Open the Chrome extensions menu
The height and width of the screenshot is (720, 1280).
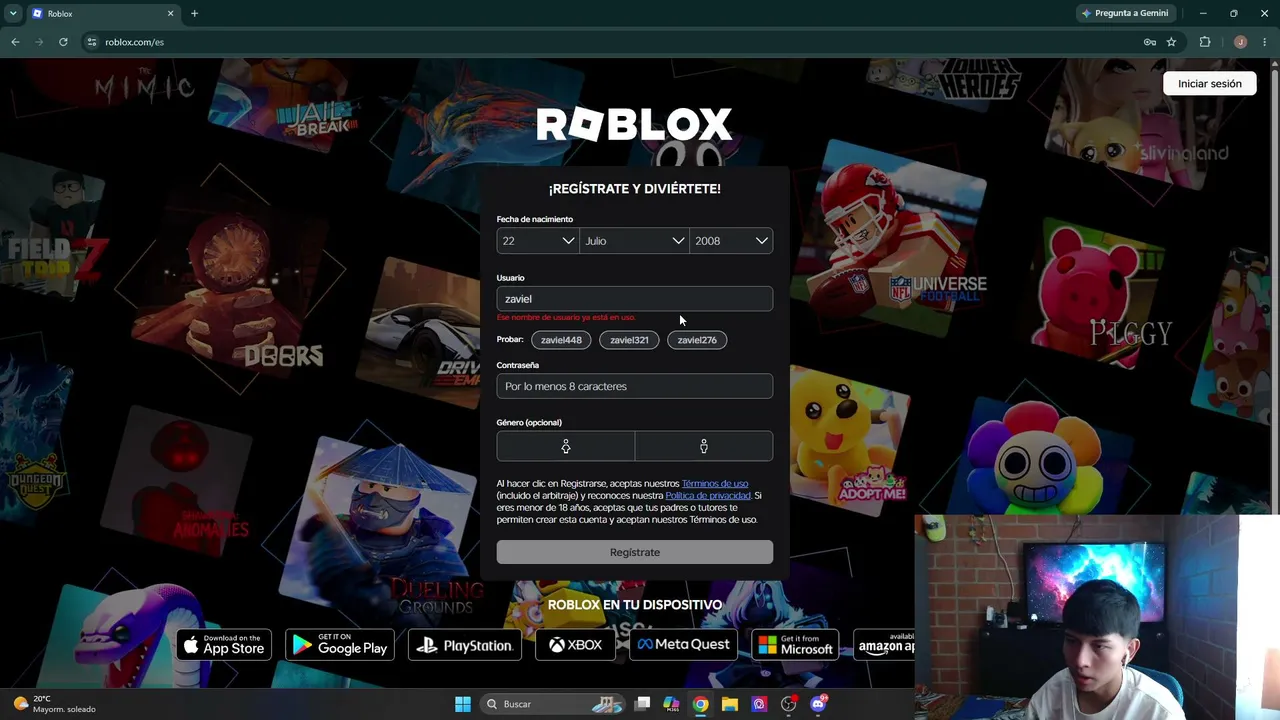(1205, 42)
